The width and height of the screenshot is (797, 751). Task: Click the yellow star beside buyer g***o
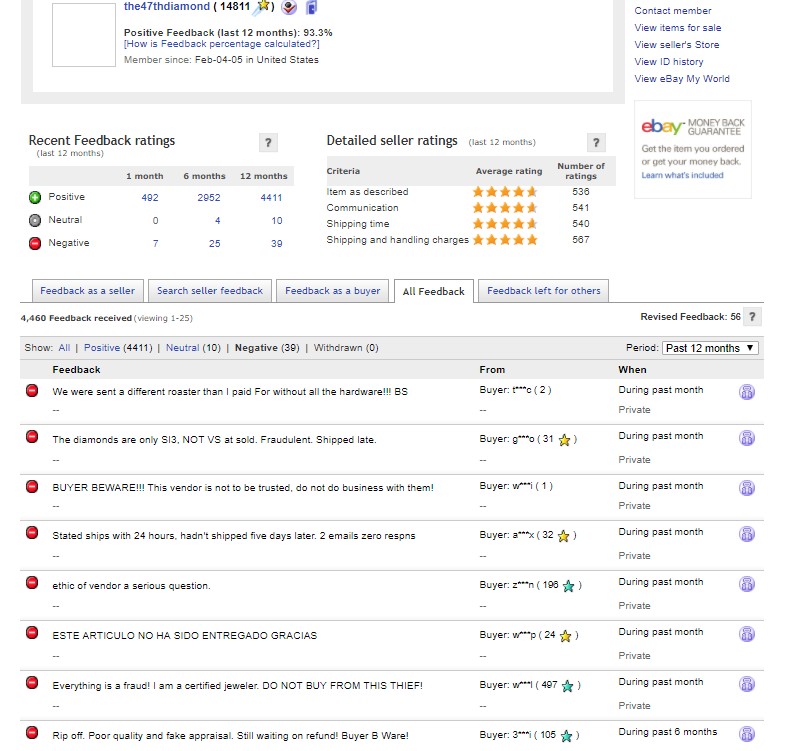click(x=564, y=440)
